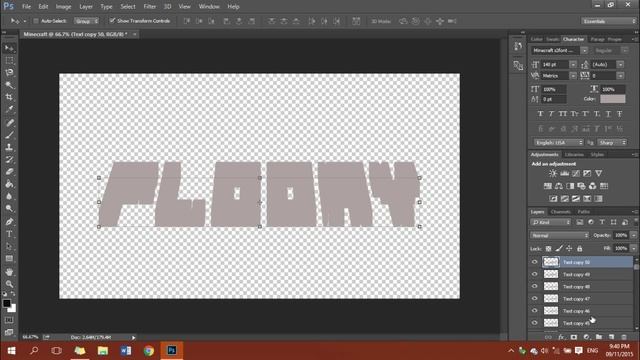This screenshot has width=640, height=360.
Task: Select the History Brush tool
Action: coord(9,160)
